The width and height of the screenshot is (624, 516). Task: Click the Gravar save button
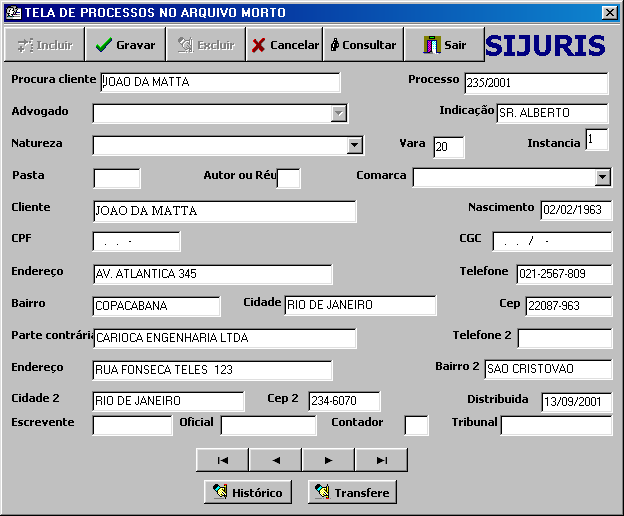coord(124,45)
